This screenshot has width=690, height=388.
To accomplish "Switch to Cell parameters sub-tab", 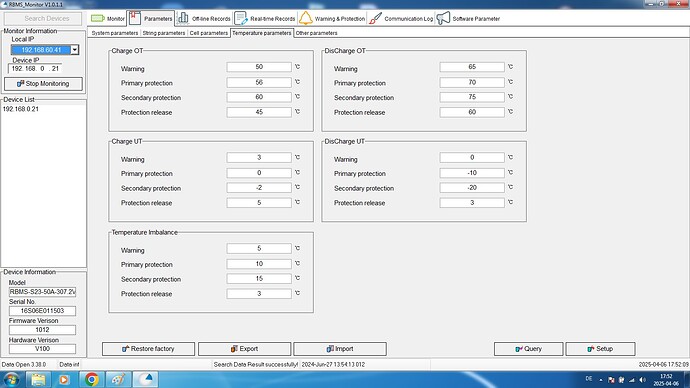I will click(209, 33).
